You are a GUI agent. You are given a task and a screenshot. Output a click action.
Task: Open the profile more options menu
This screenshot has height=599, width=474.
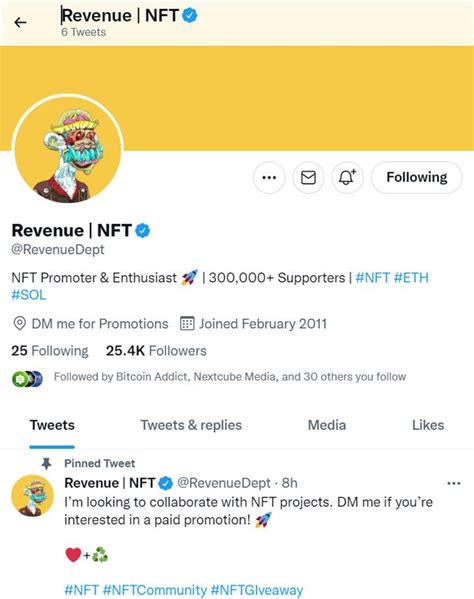tap(269, 177)
